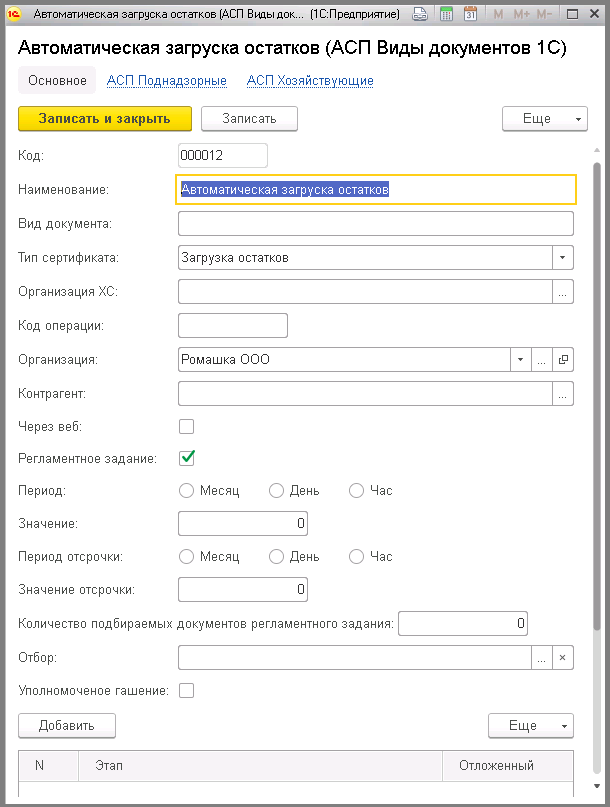
Task: Click the N column header
Action: click(48, 766)
